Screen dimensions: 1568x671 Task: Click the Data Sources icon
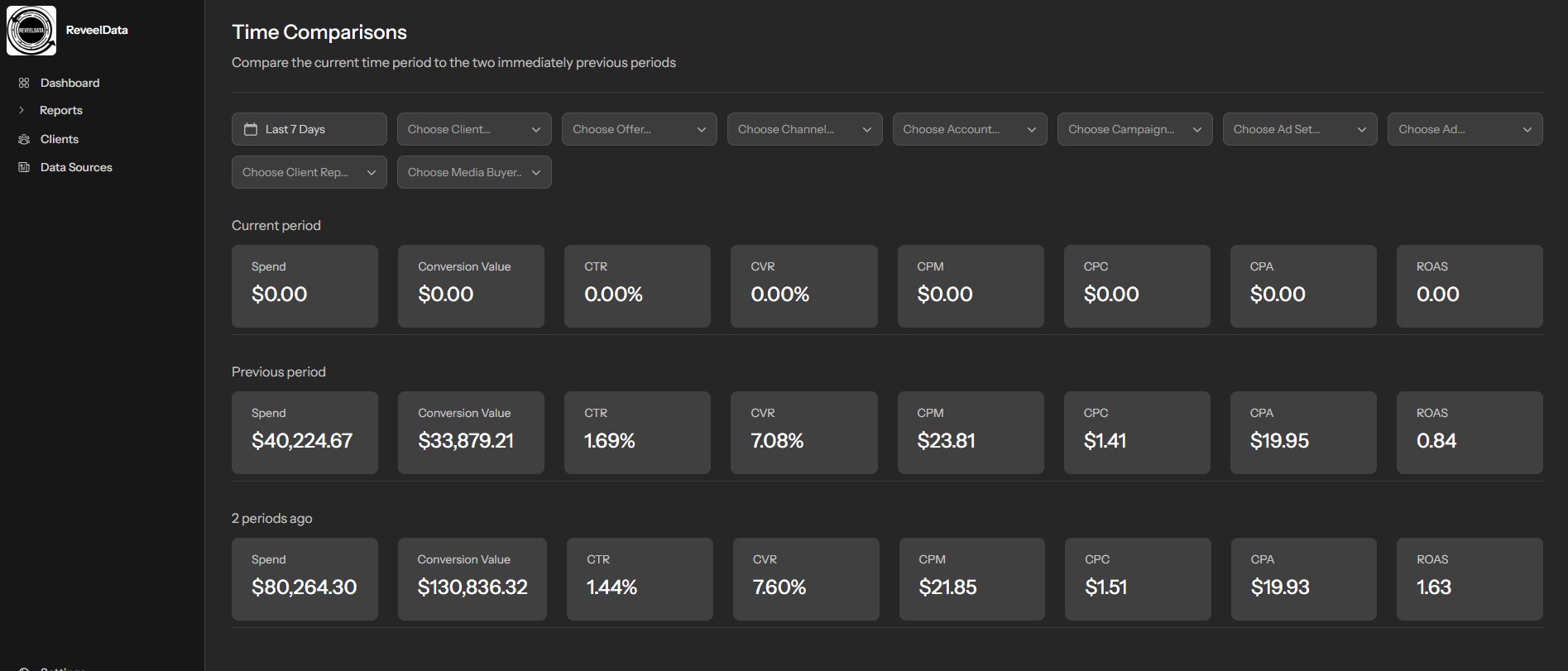[x=24, y=167]
